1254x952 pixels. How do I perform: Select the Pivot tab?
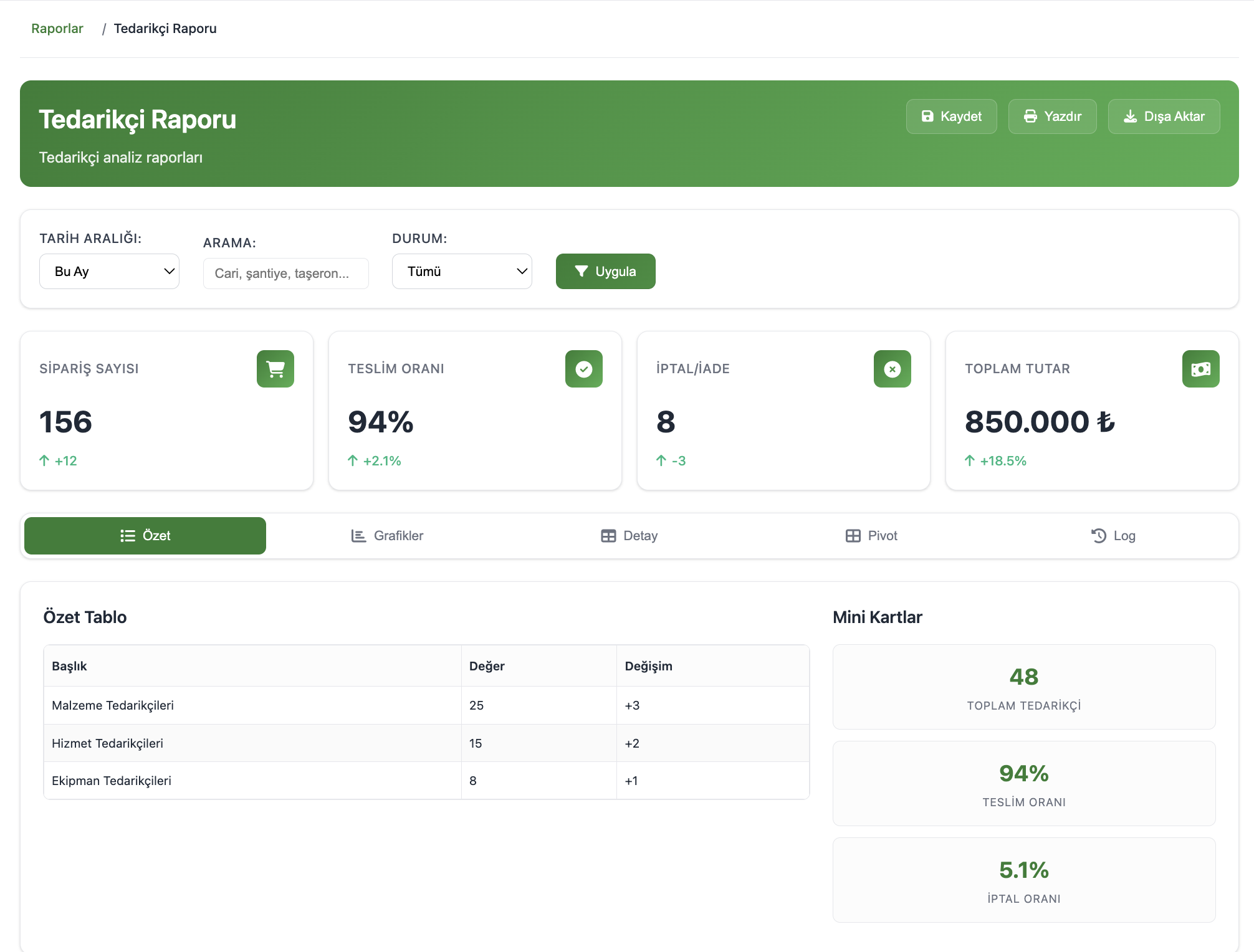tap(871, 536)
